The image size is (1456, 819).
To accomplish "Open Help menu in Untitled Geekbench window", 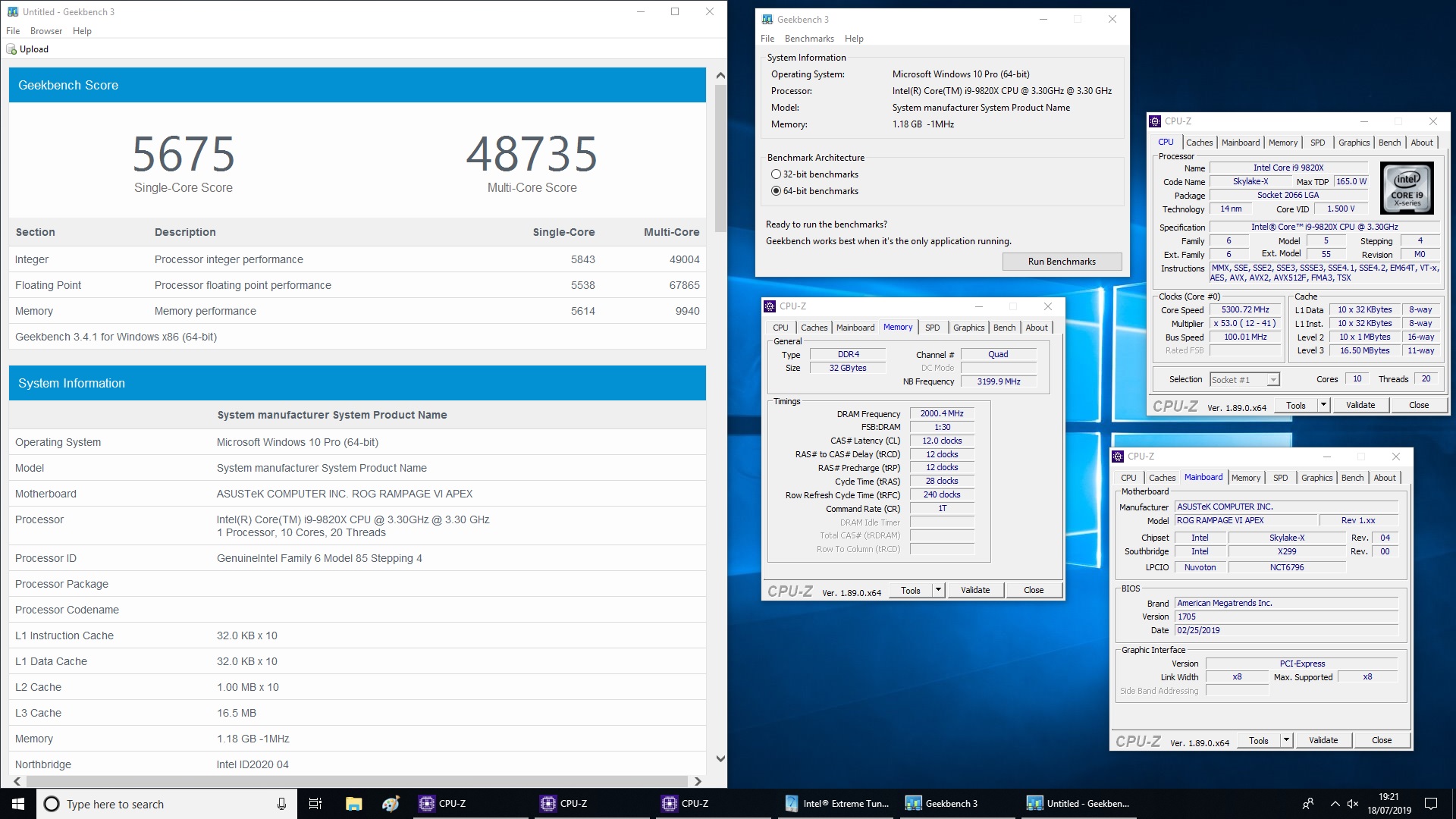I will 82,31.
